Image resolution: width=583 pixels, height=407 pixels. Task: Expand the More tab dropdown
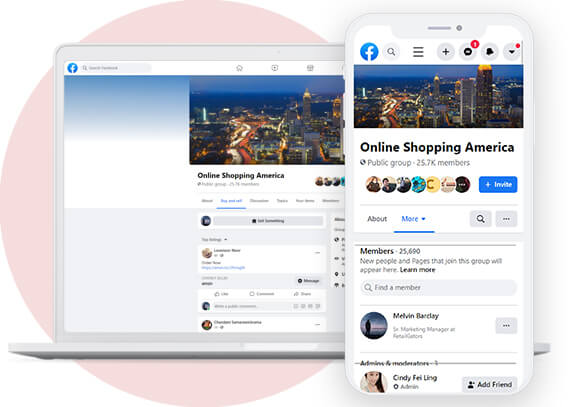pos(413,219)
